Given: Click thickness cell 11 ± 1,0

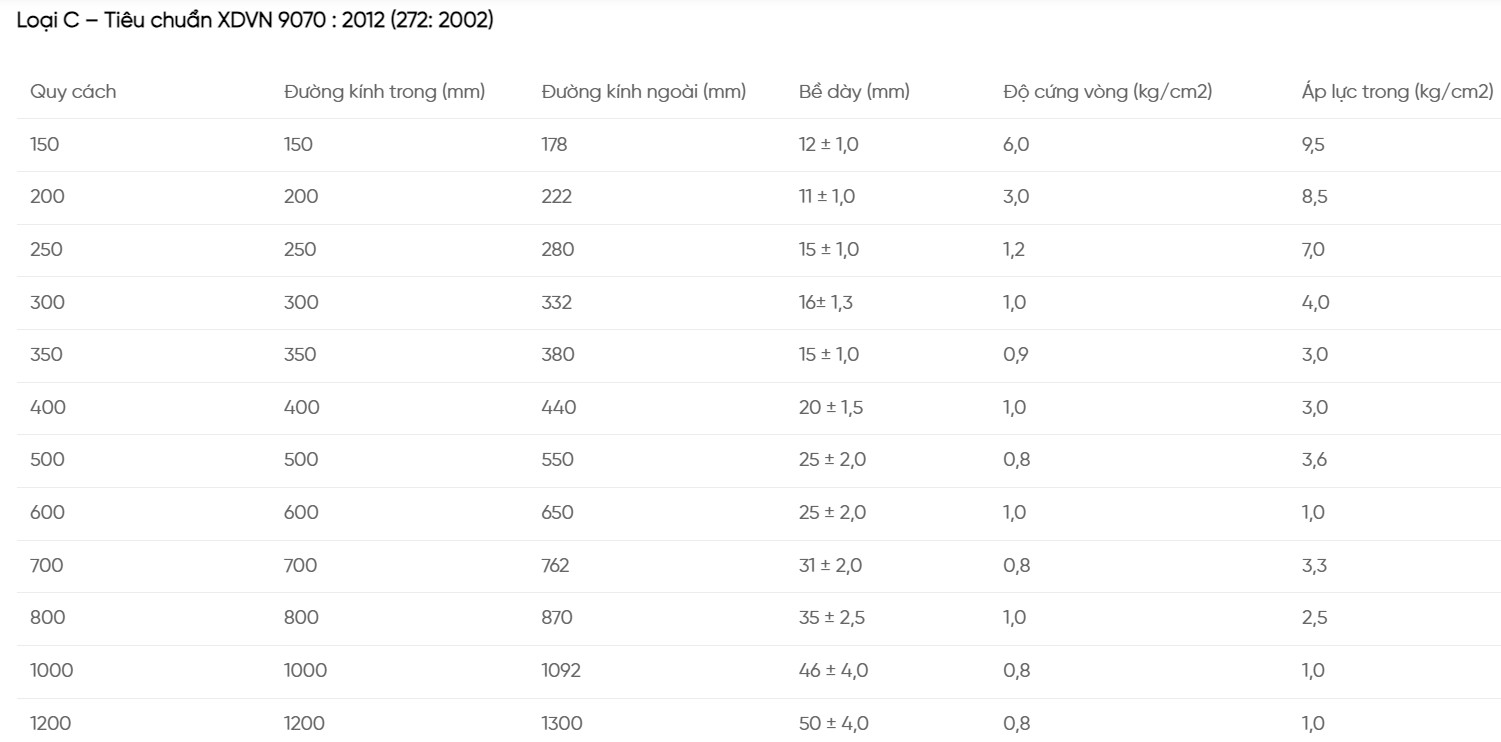Looking at the screenshot, I should coord(827,197).
